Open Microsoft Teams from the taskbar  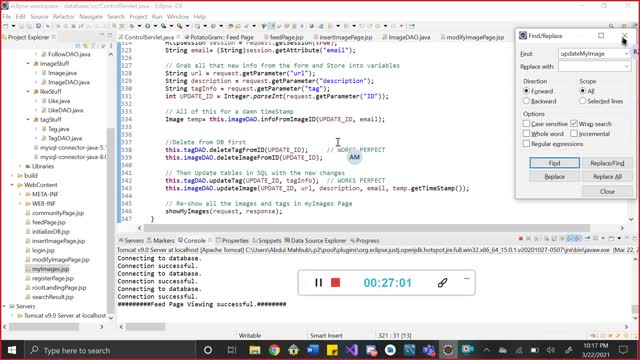tap(429, 350)
